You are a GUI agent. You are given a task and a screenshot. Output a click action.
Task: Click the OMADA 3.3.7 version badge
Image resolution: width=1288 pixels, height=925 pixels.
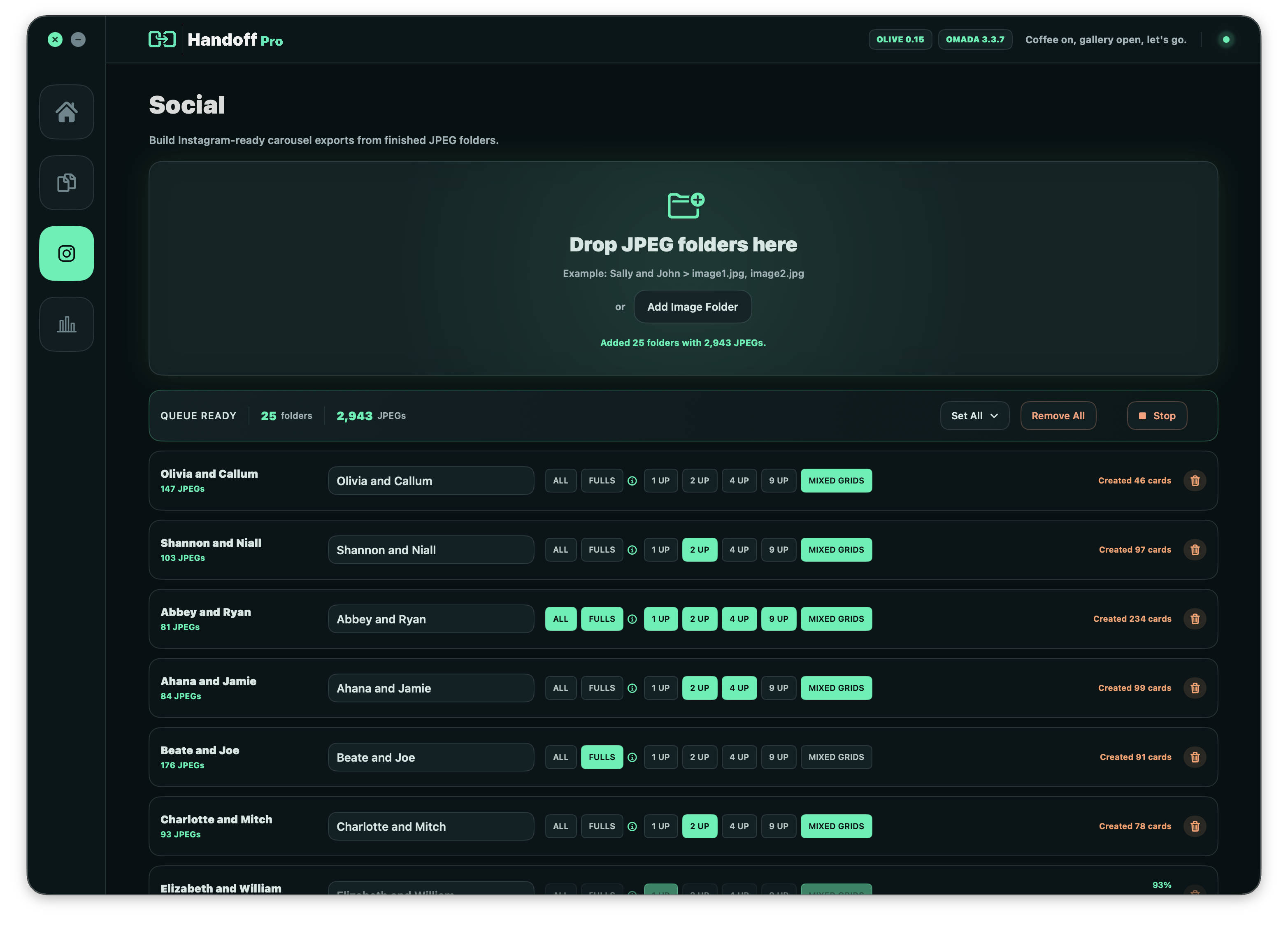point(974,40)
